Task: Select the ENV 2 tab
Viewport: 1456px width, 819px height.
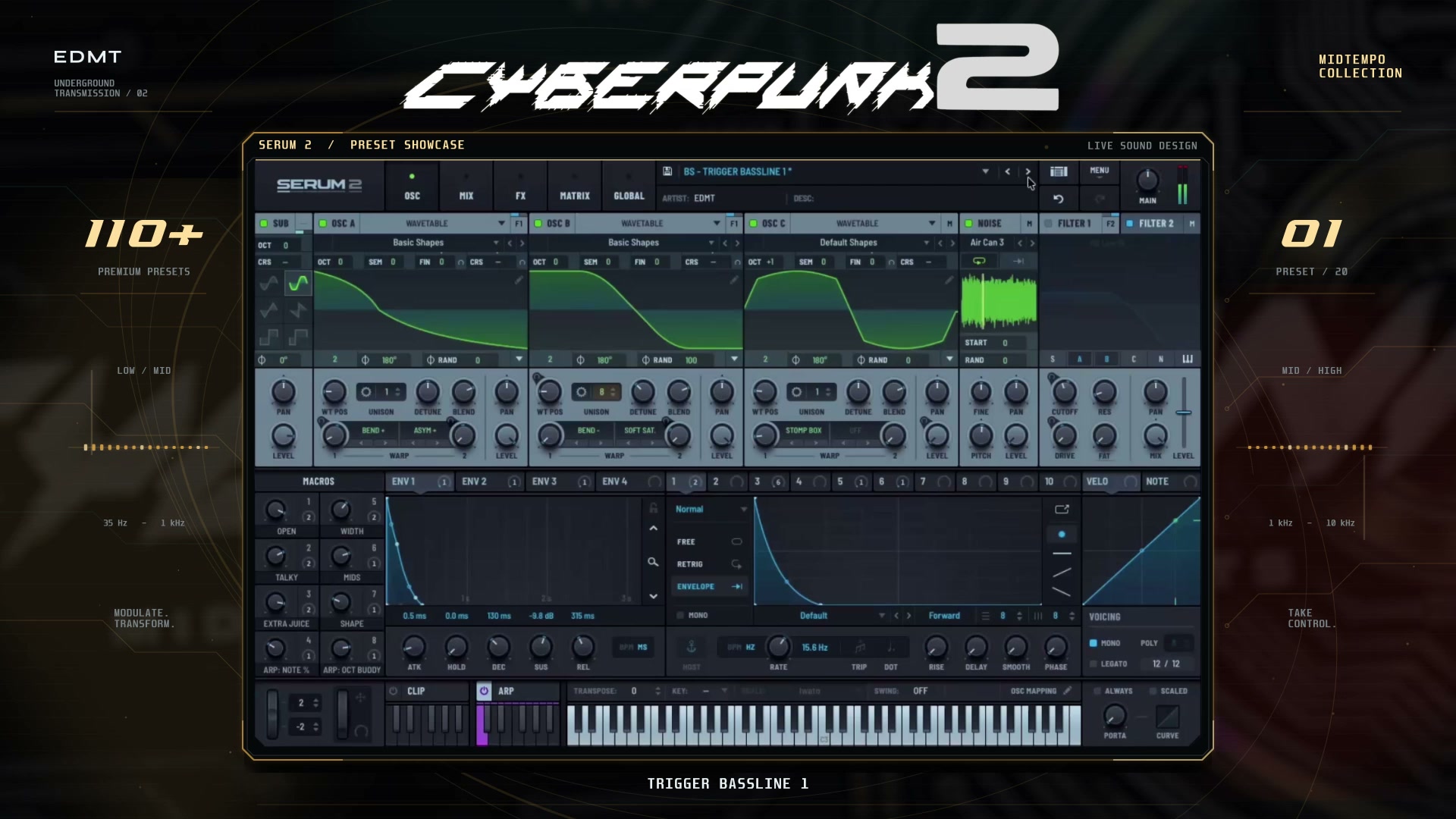Action: tap(490, 482)
